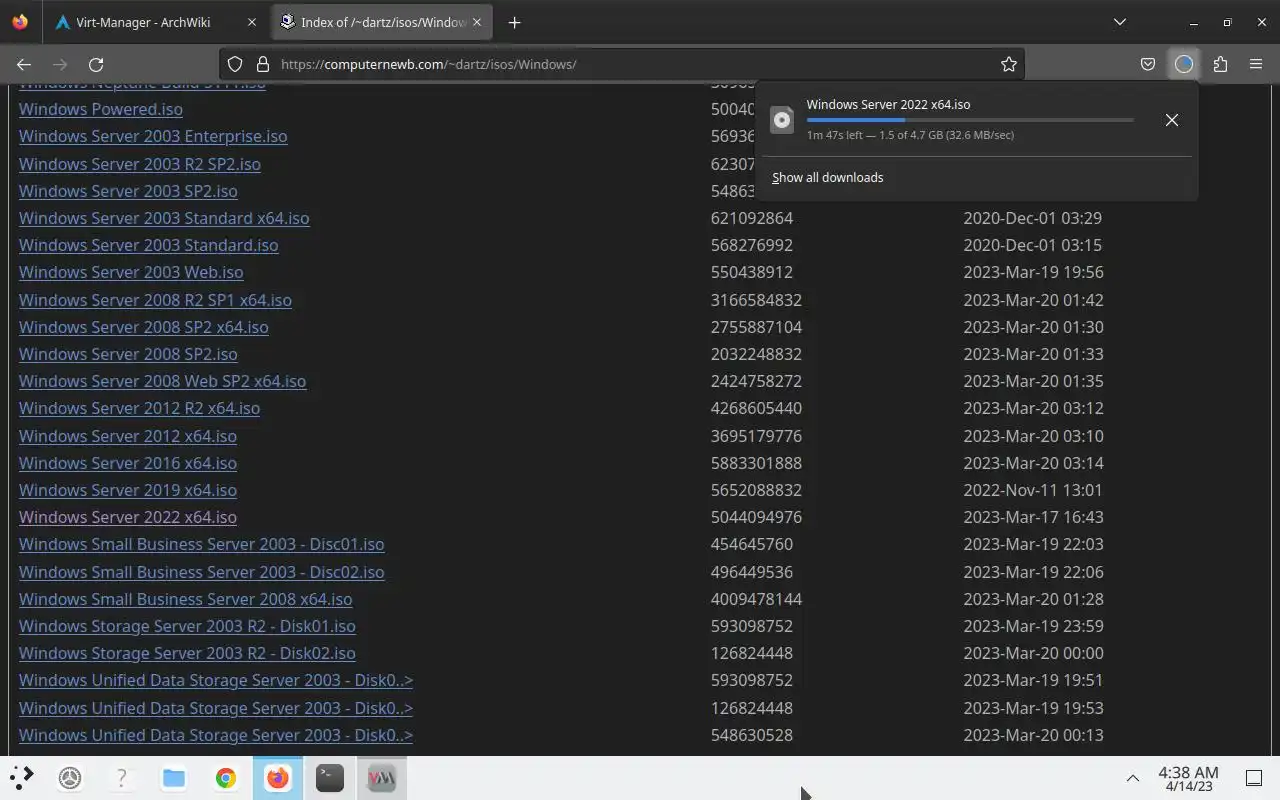Open the Firefox View pinned icon

click(20, 22)
